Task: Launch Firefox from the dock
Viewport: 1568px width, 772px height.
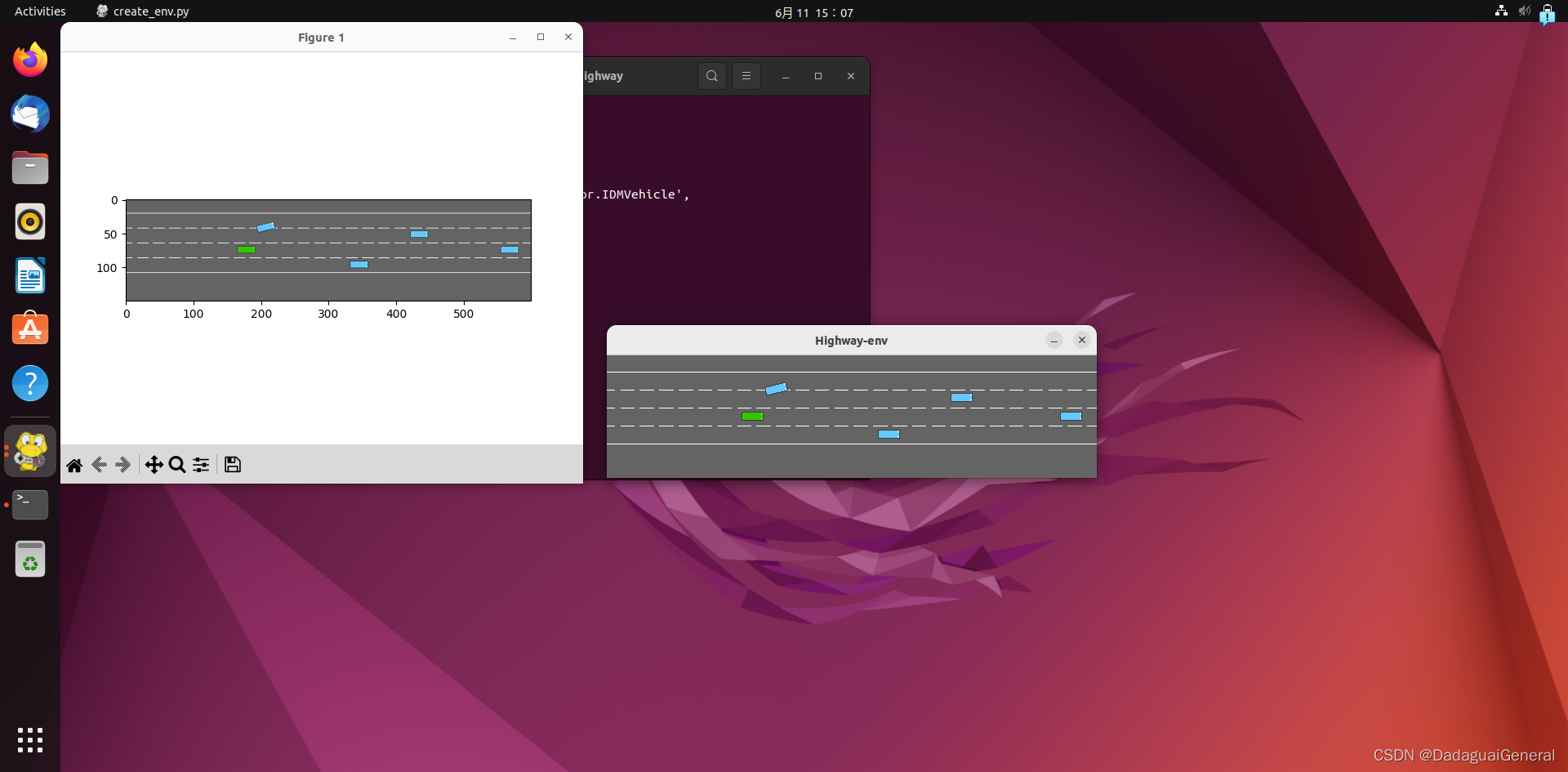Action: point(29,59)
